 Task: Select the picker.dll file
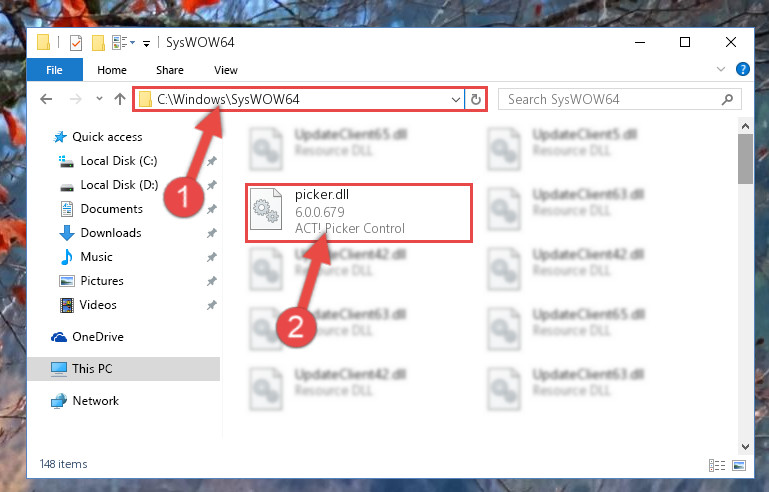[359, 212]
